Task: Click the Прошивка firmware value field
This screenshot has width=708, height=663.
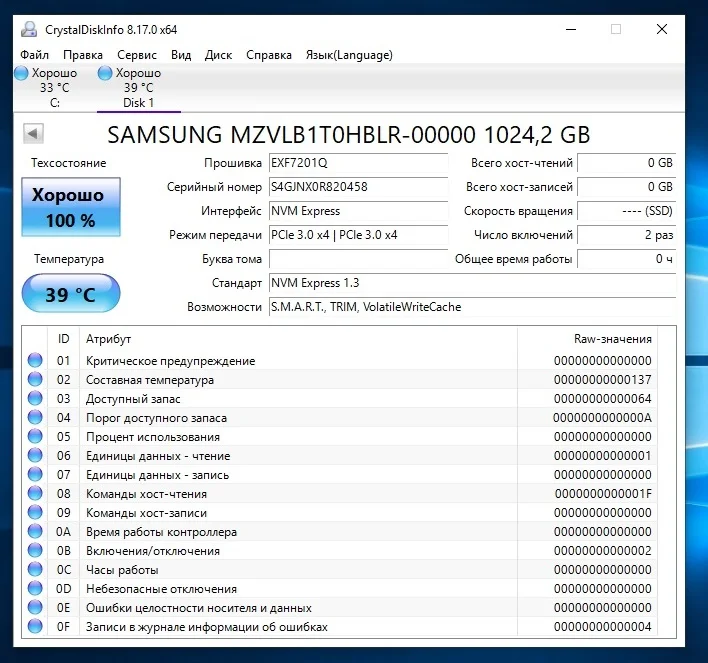Action: coord(357,163)
